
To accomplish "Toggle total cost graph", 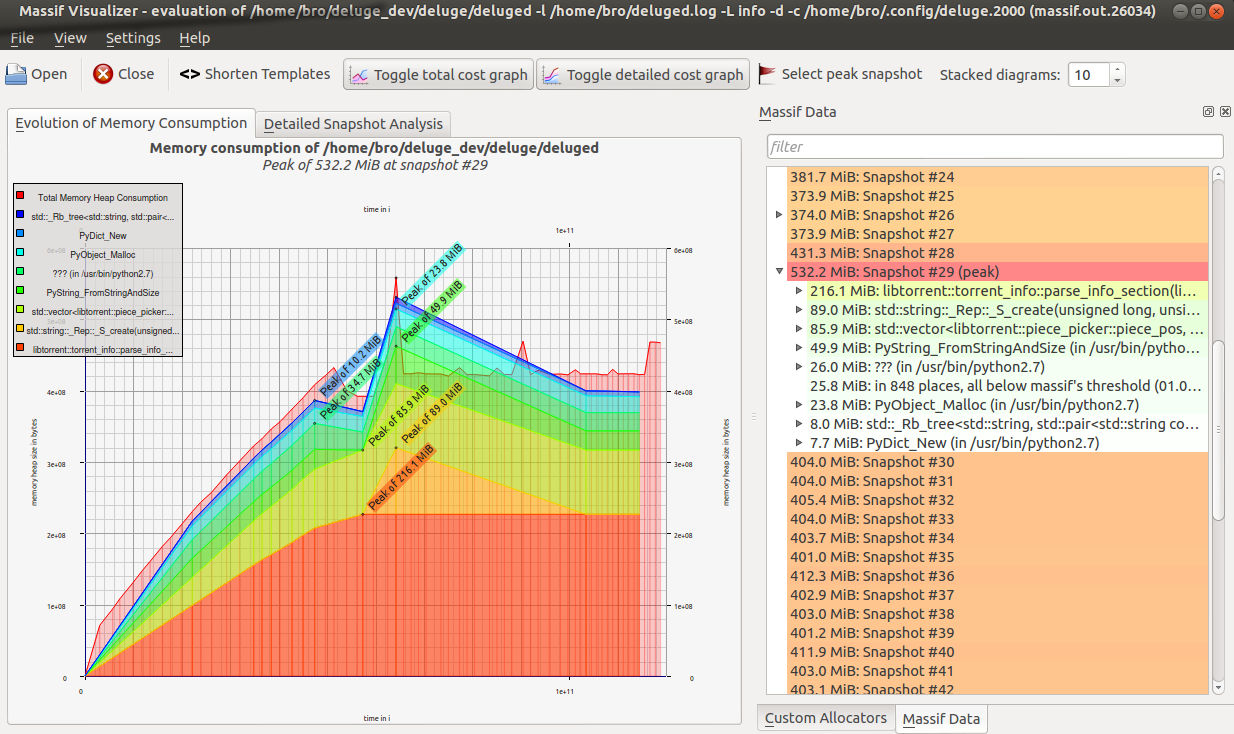I will point(437,75).
